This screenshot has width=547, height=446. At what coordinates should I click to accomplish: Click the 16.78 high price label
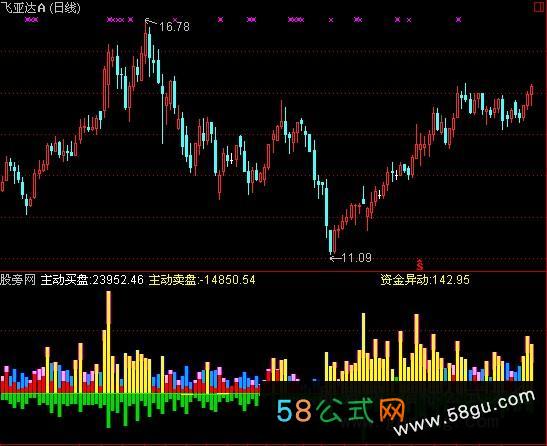pos(174,27)
